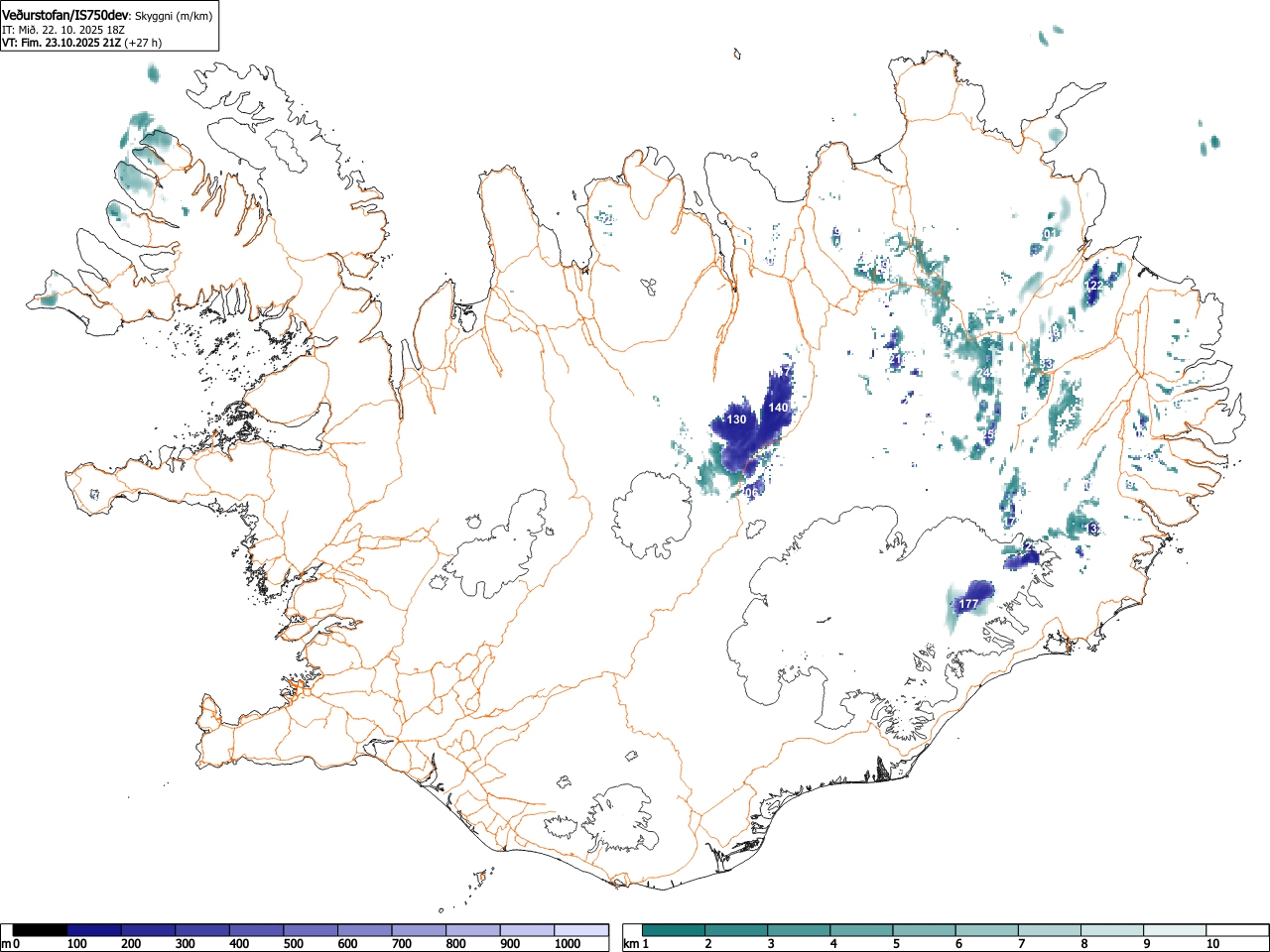The width and height of the screenshot is (1270, 952).
Task: Click the '140' visibility value on map
Action: click(x=778, y=408)
